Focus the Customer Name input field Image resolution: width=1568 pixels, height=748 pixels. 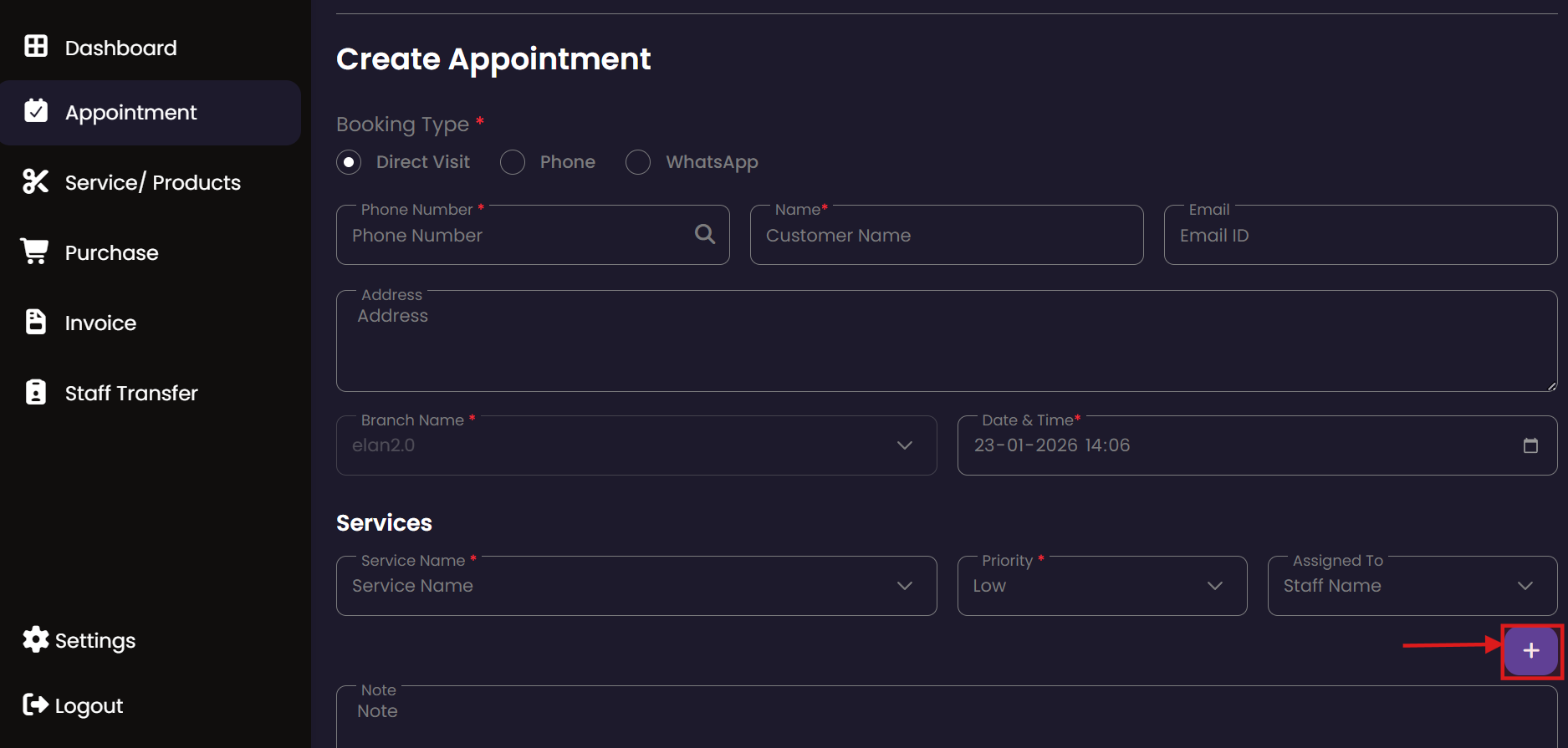click(946, 236)
